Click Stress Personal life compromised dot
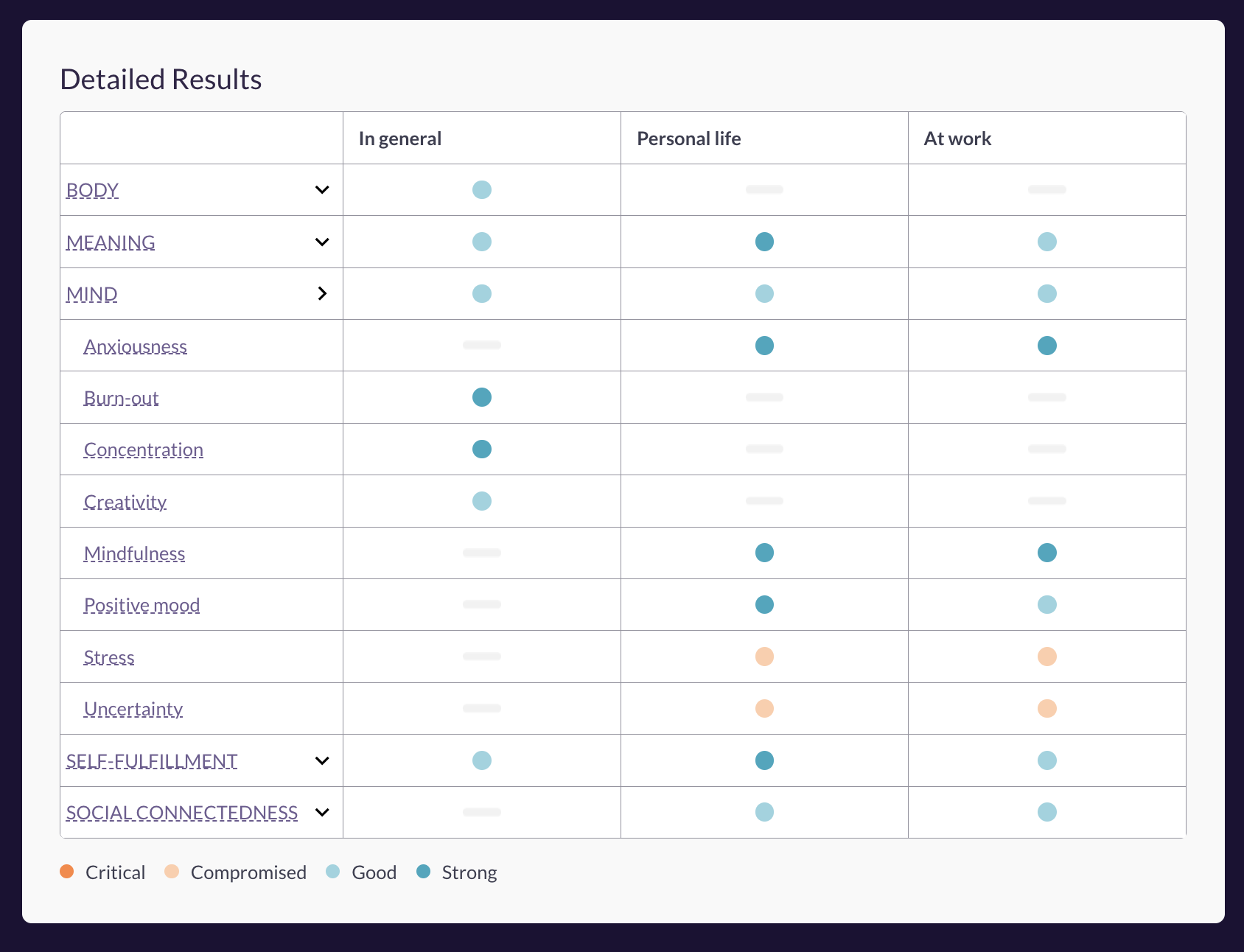The image size is (1244, 952). 764,657
